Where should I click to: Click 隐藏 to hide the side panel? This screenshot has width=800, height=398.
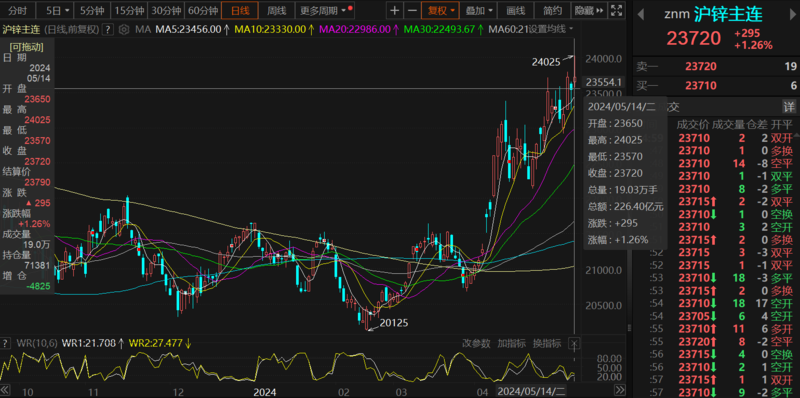588,10
